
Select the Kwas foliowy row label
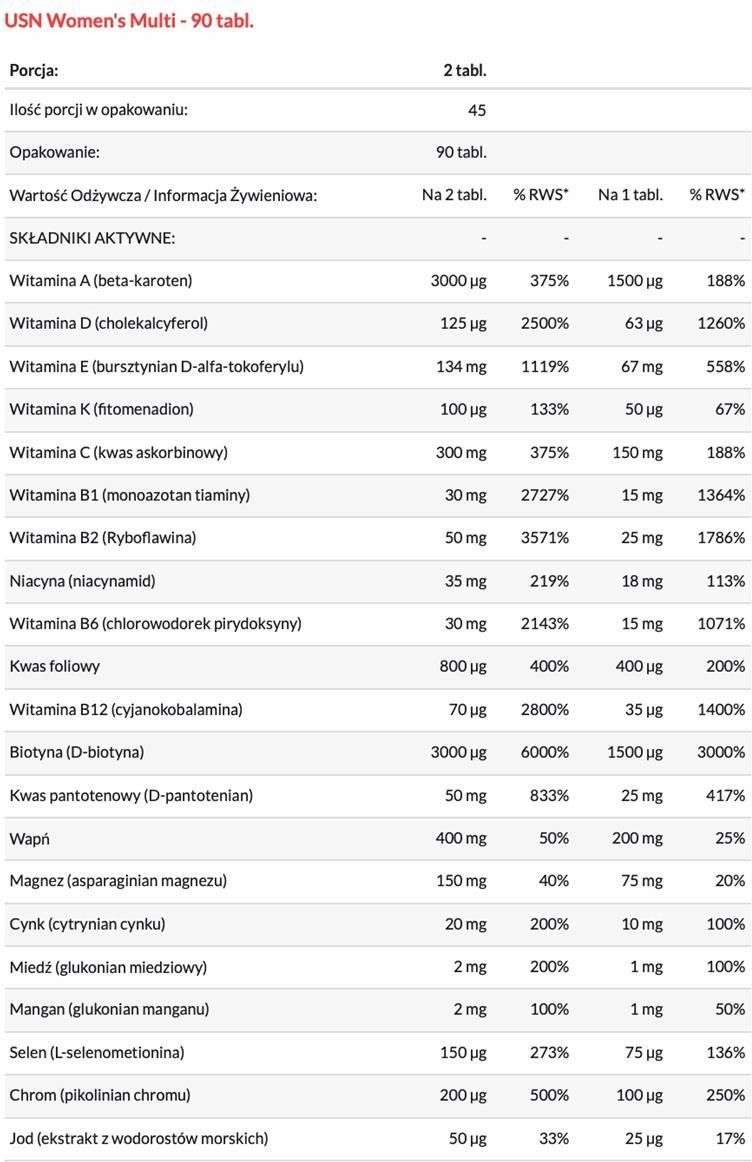(54, 666)
